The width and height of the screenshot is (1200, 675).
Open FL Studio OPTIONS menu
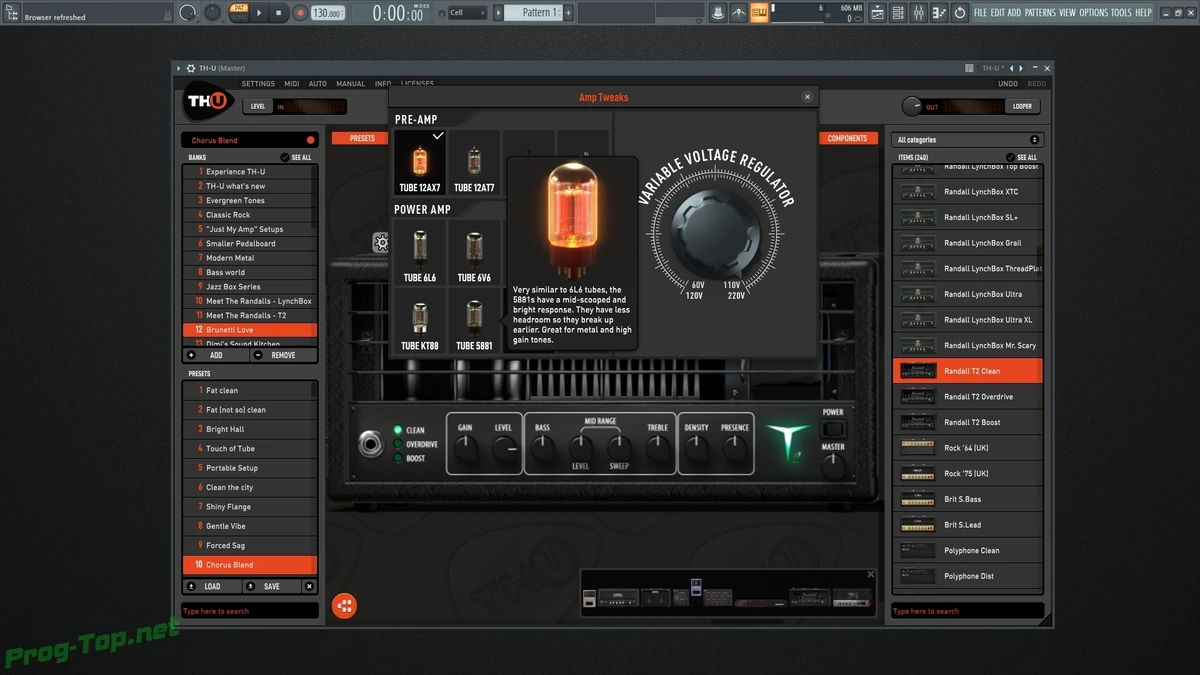pyautogui.click(x=1094, y=13)
